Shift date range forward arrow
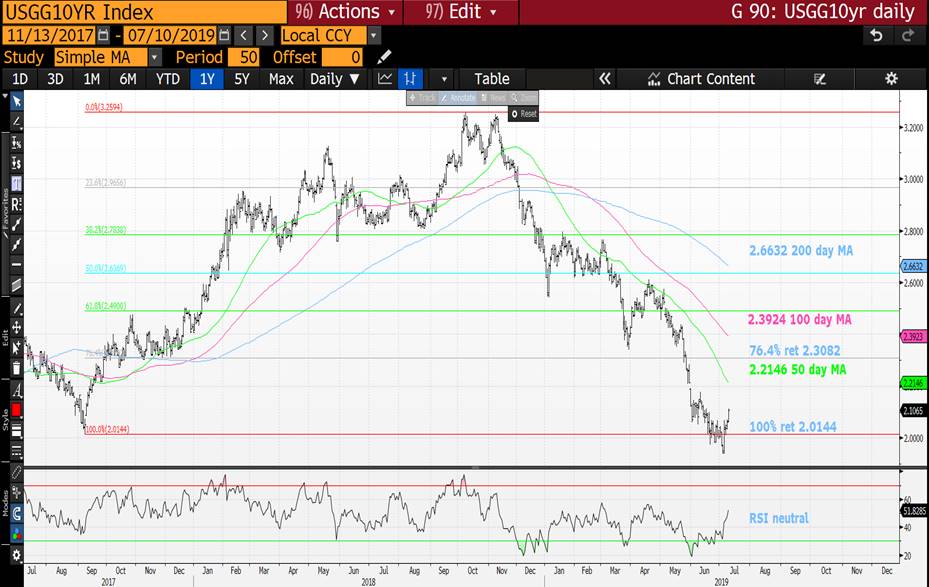The image size is (929, 587). [x=265, y=36]
